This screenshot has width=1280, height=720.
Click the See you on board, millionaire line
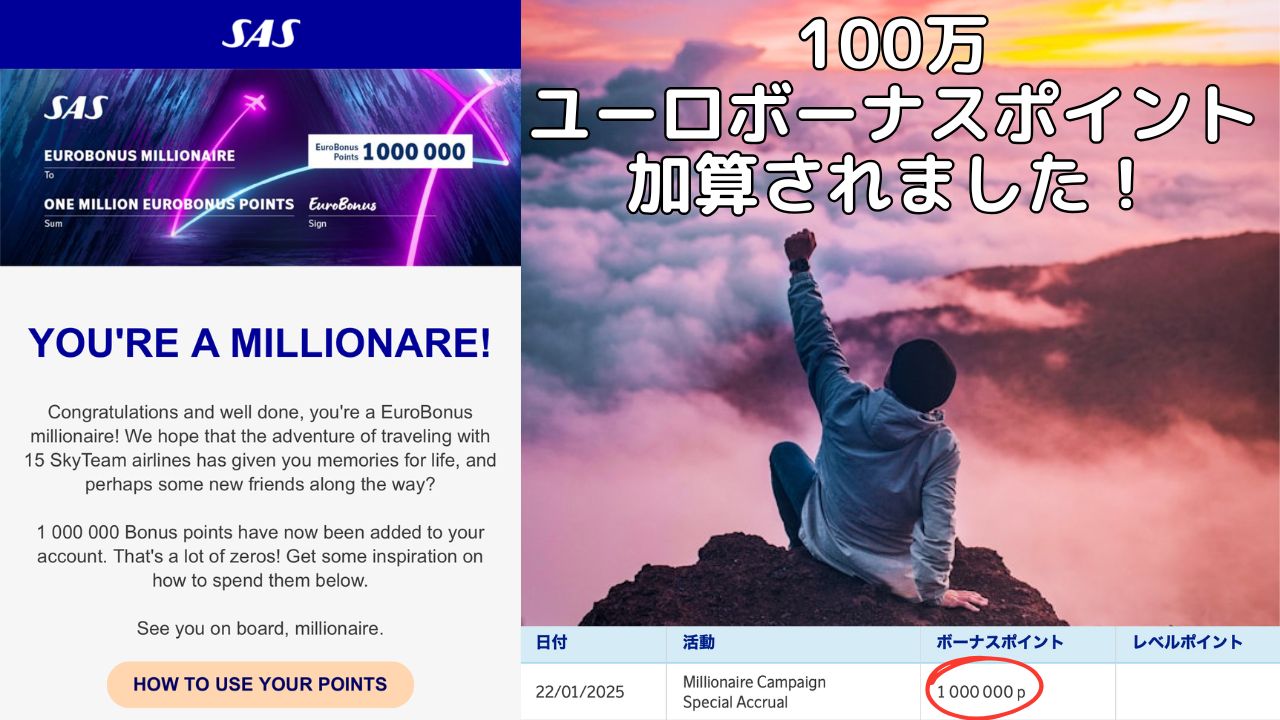coord(260,629)
